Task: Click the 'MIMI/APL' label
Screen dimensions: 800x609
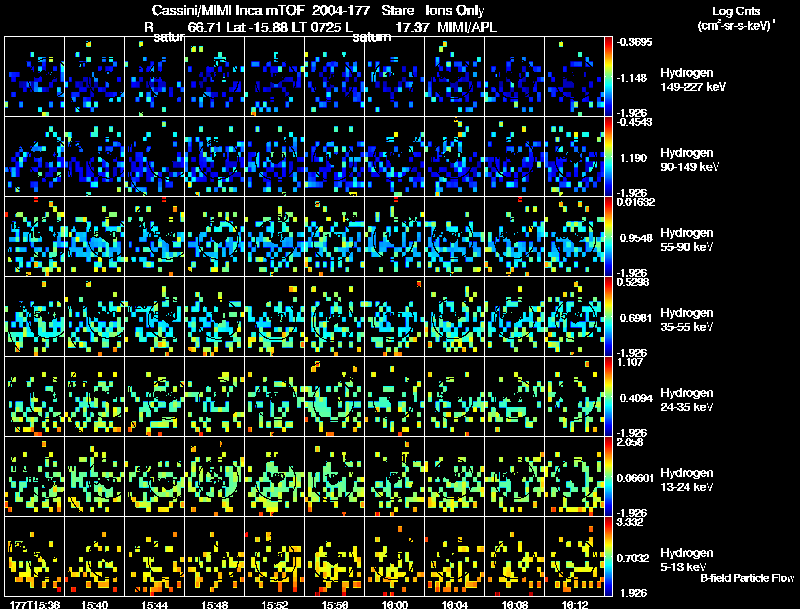Action: 467,27
